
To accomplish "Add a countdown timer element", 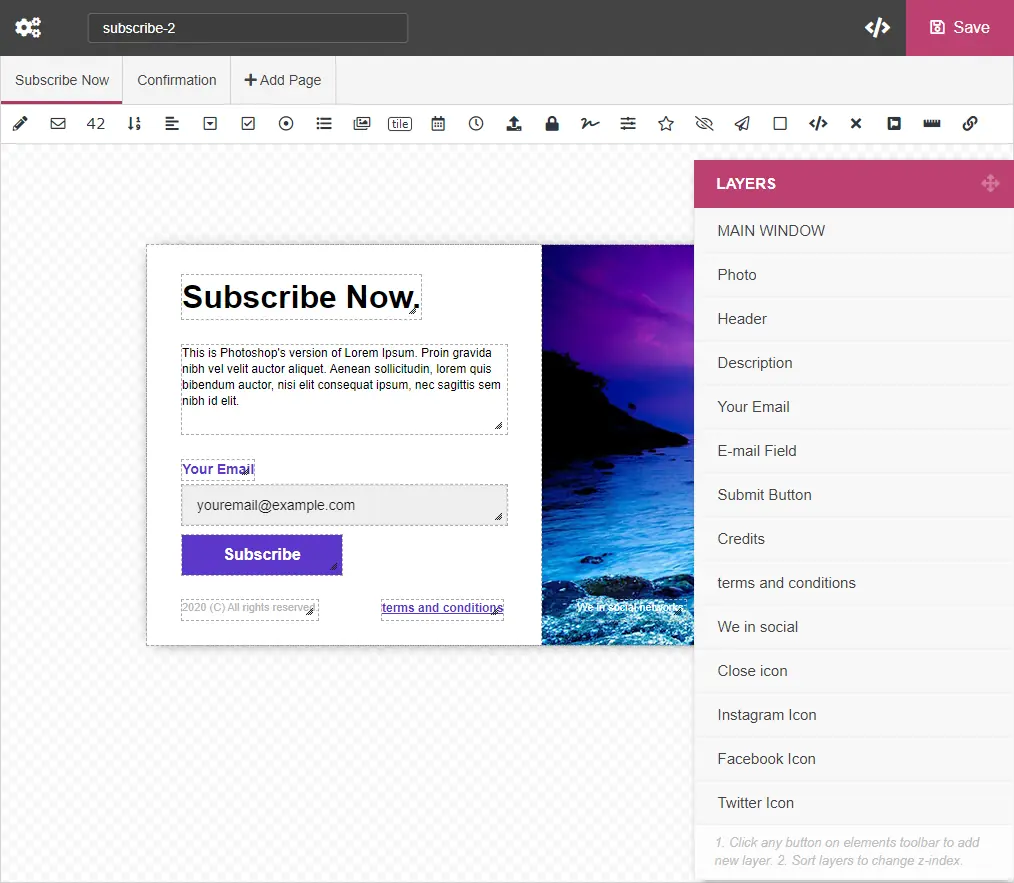I will (476, 123).
